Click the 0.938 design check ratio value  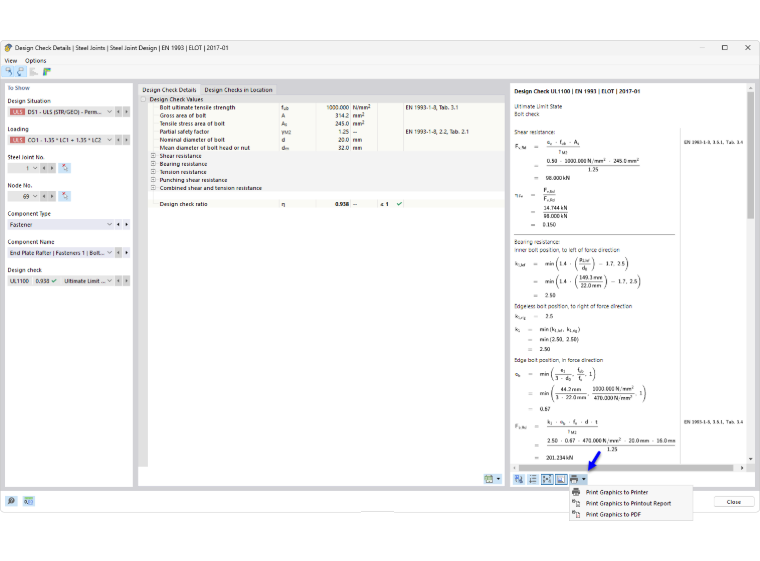tap(342, 204)
